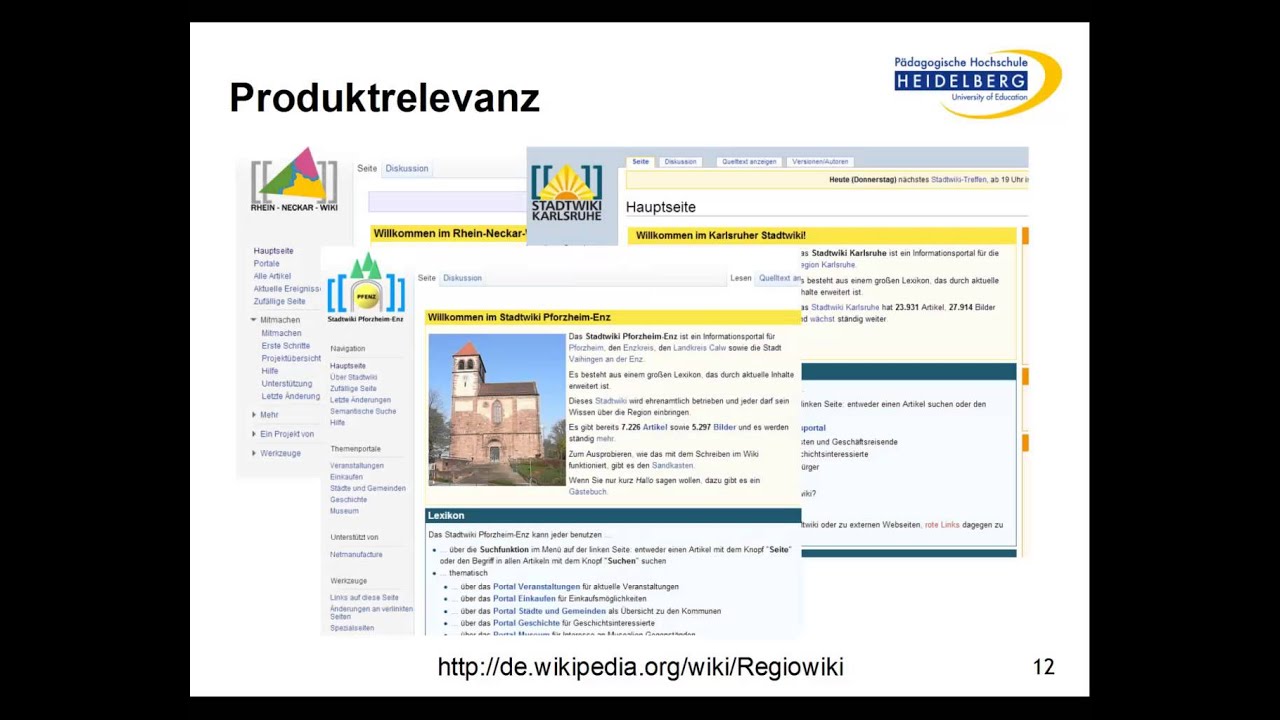Open Einkaufen under Themenportale
This screenshot has width=1280, height=720.
coord(346,477)
